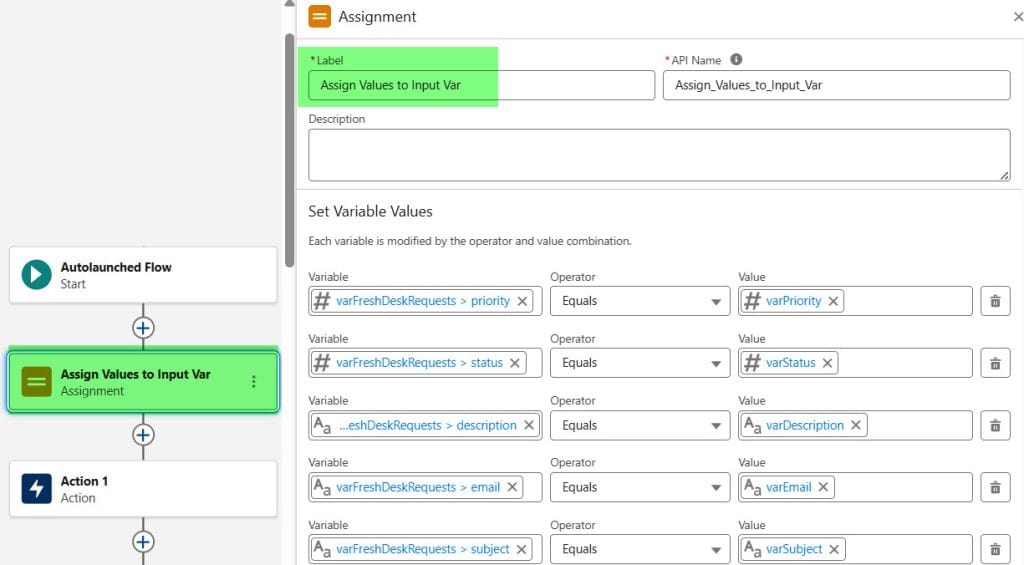Clear the varDescription value pill
This screenshot has width=1024, height=565.
856,425
